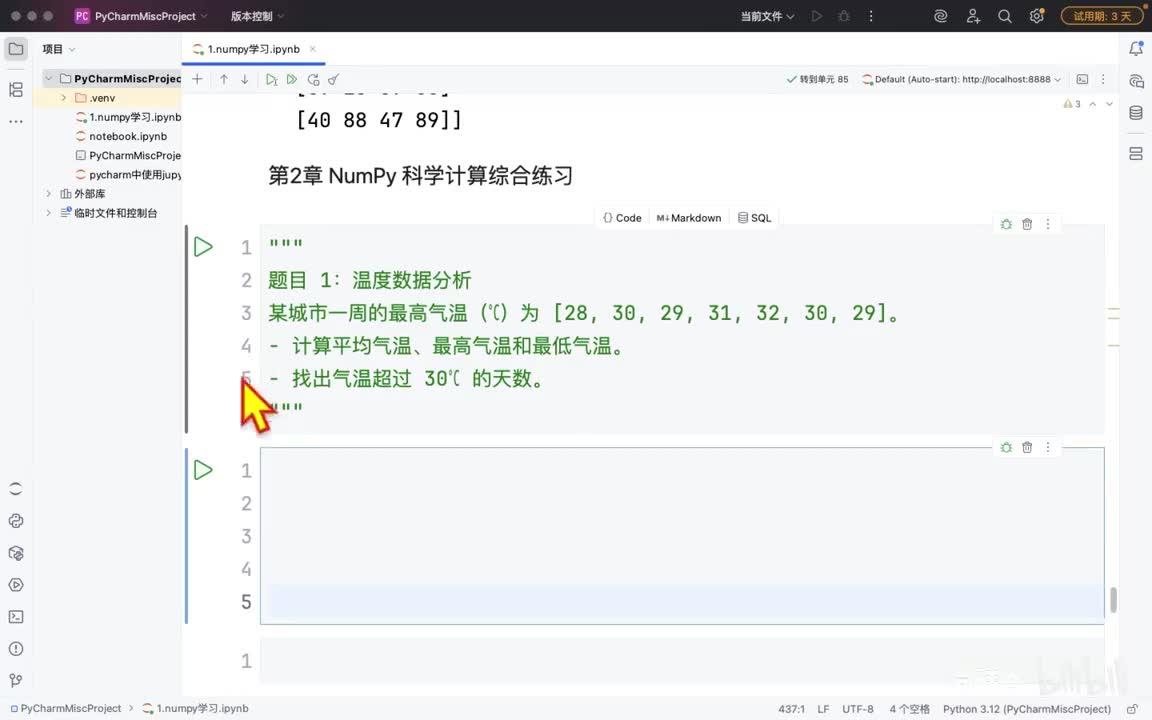
Task: Click the top-bar Debug bug button
Action: (x=843, y=16)
